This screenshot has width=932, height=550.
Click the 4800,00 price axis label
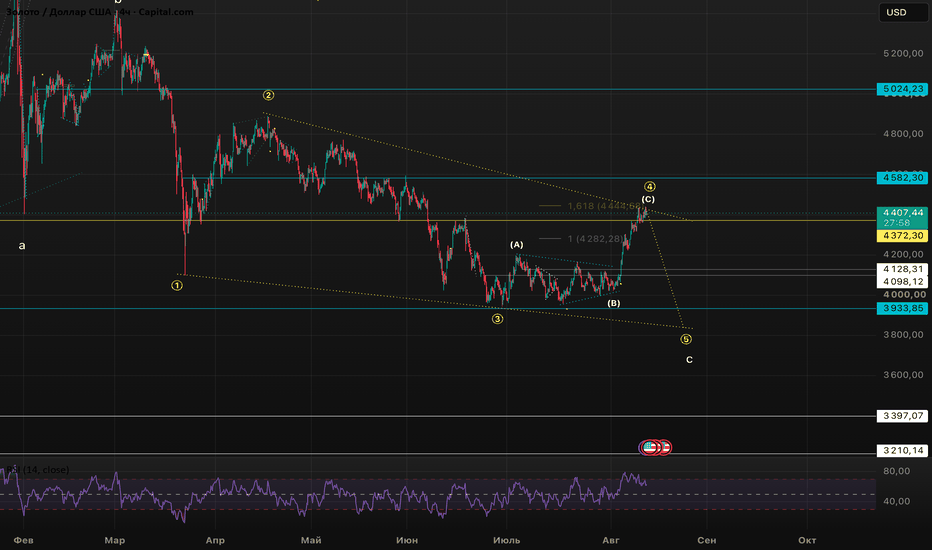pos(903,134)
